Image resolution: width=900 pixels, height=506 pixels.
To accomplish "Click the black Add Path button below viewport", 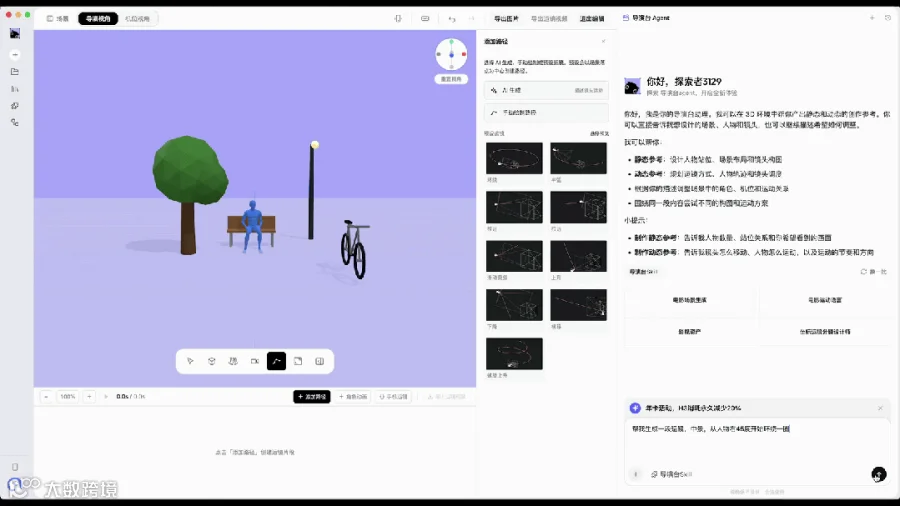I will click(312, 396).
